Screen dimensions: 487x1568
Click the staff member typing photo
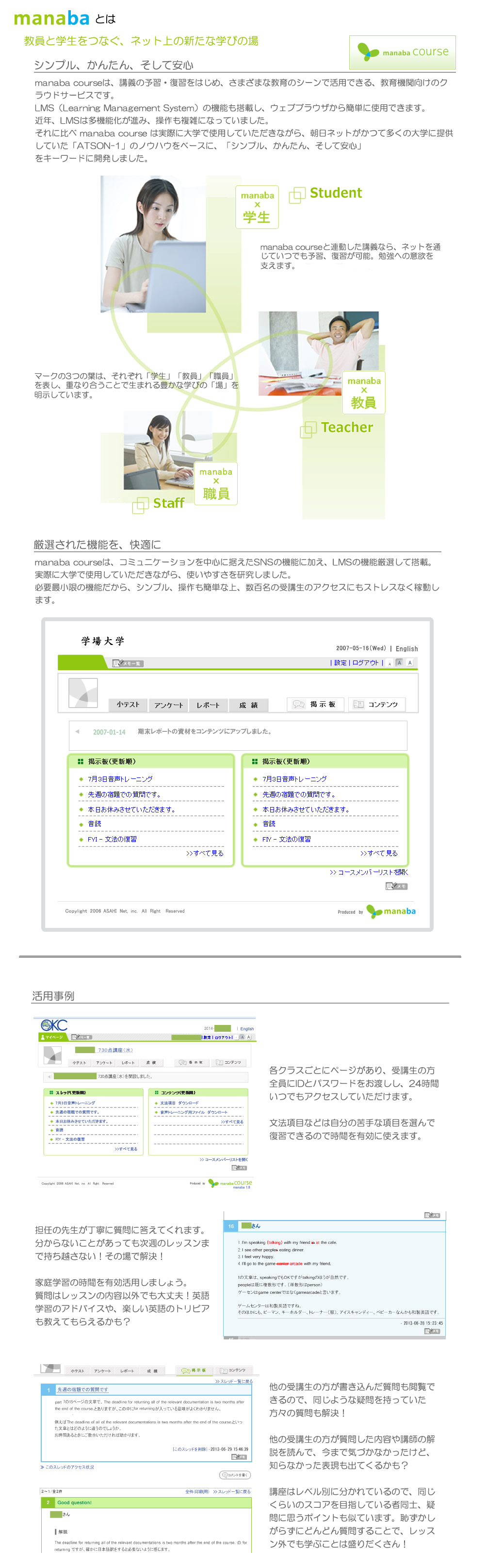[168, 450]
